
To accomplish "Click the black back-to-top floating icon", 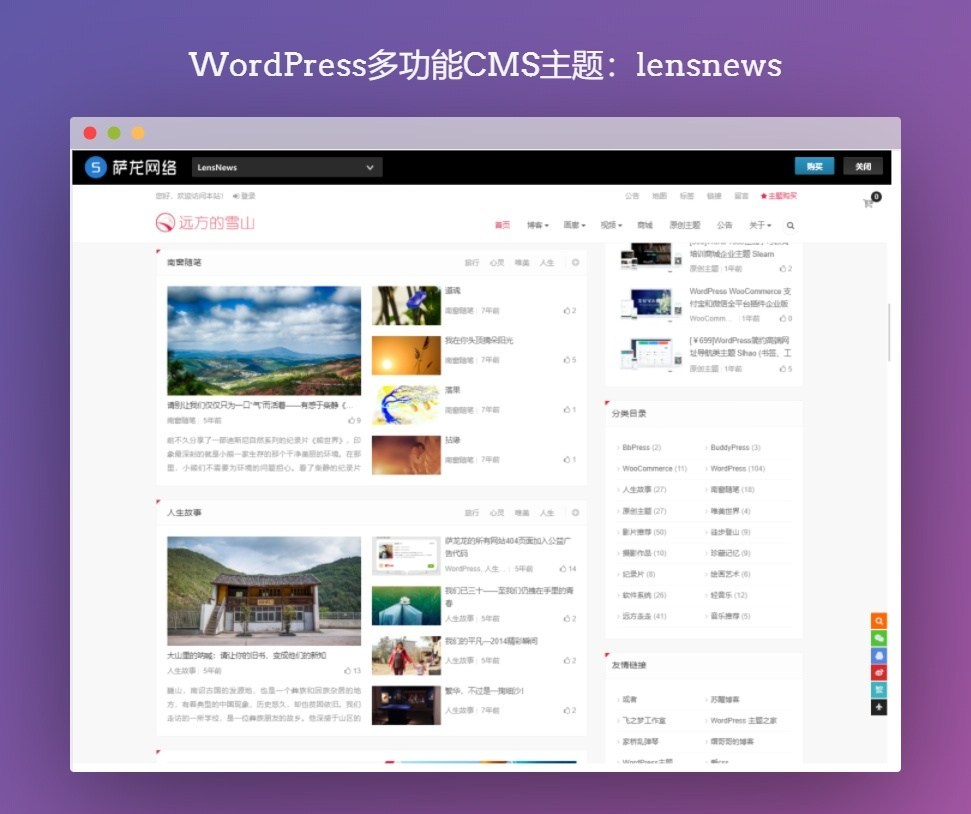I will pyautogui.click(x=879, y=707).
